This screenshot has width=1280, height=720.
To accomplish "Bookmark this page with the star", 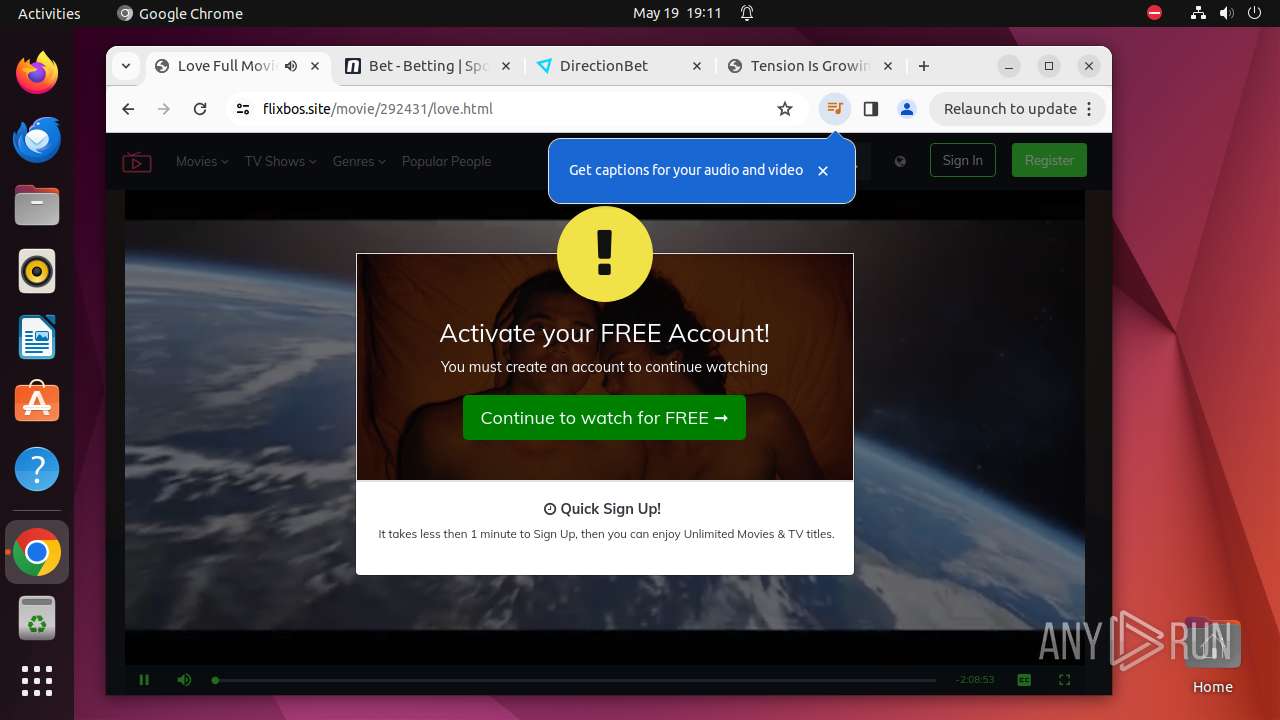I will click(x=785, y=109).
